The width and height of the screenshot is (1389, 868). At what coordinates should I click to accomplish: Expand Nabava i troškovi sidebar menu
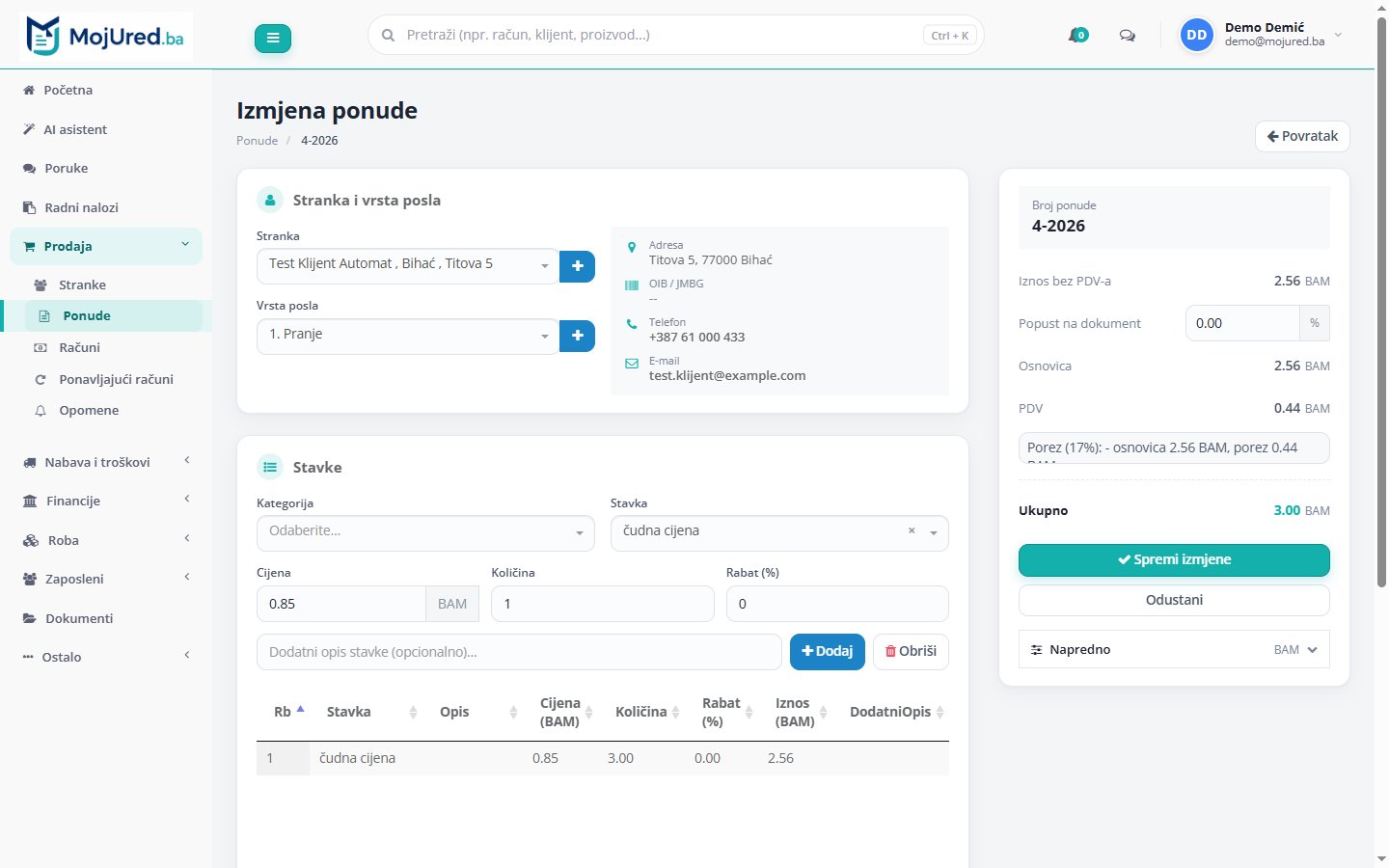(x=106, y=462)
